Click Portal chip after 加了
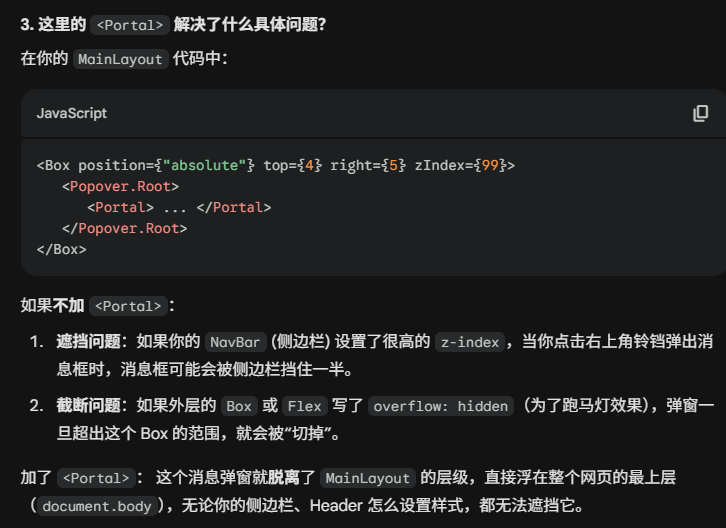The image size is (726, 528). (95, 478)
